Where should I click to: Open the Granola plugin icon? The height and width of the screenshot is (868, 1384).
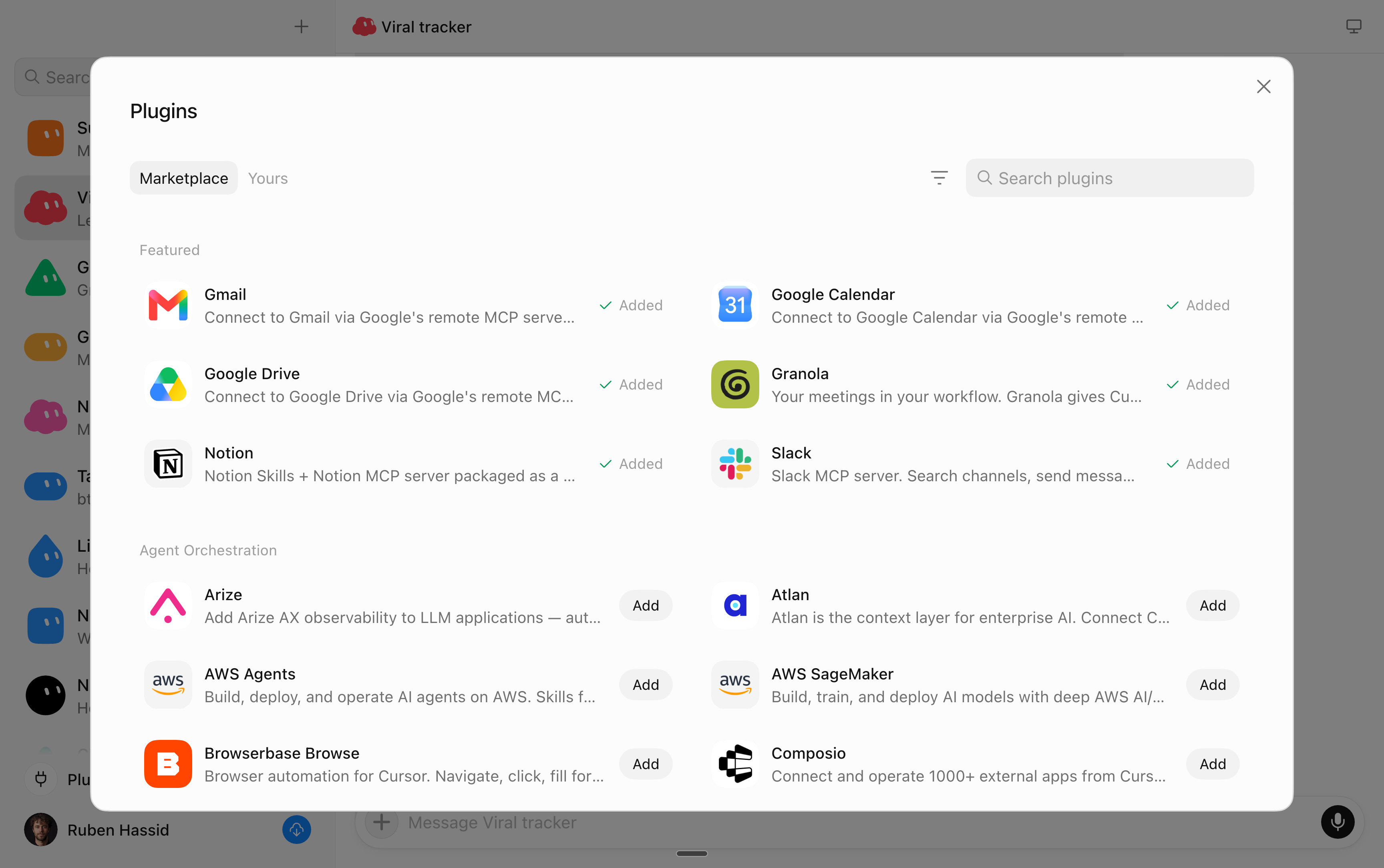[735, 384]
